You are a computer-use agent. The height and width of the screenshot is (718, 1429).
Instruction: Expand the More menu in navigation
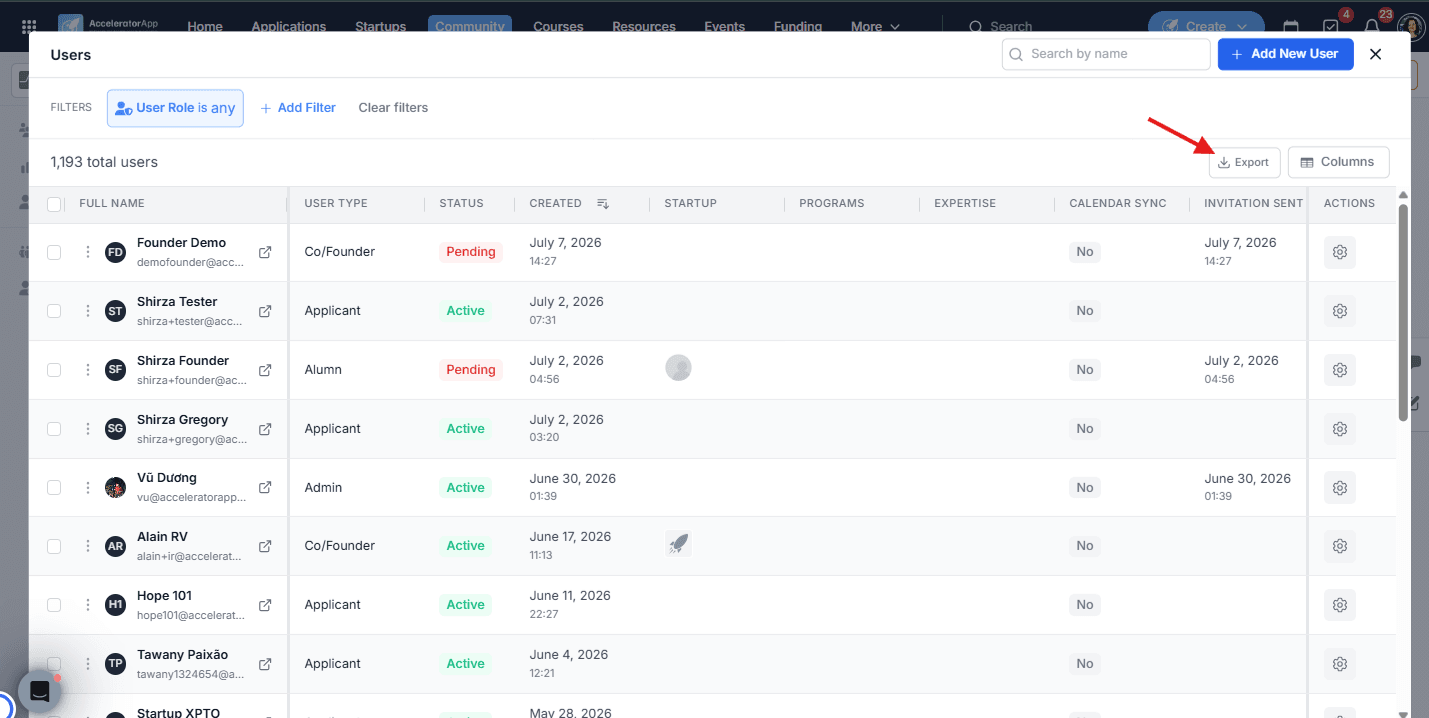tap(875, 27)
